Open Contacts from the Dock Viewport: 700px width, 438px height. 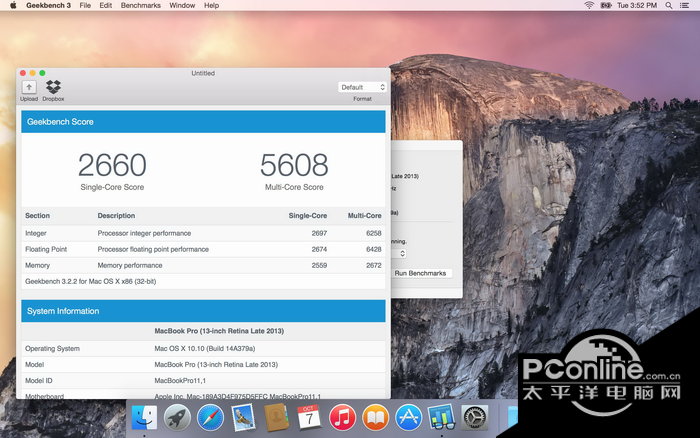click(276, 418)
